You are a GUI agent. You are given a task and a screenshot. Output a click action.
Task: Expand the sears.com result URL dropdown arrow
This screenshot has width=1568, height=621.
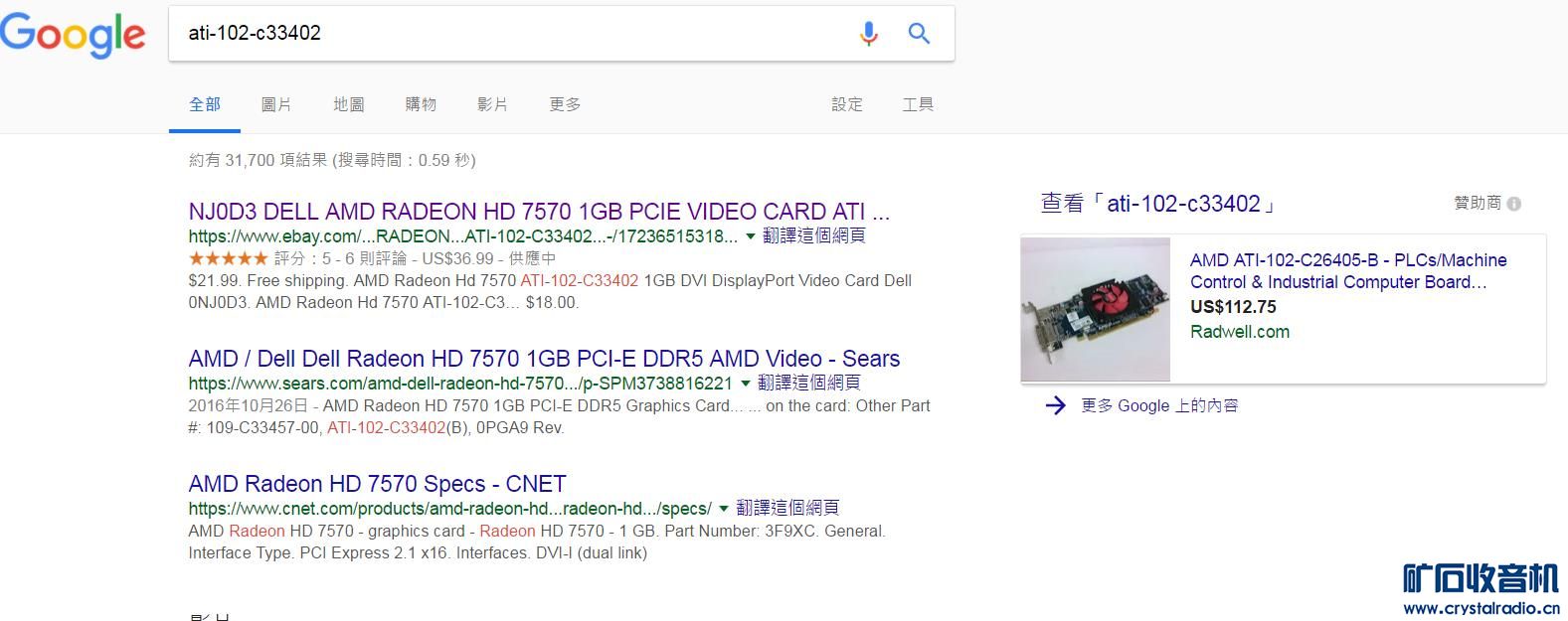(x=745, y=384)
